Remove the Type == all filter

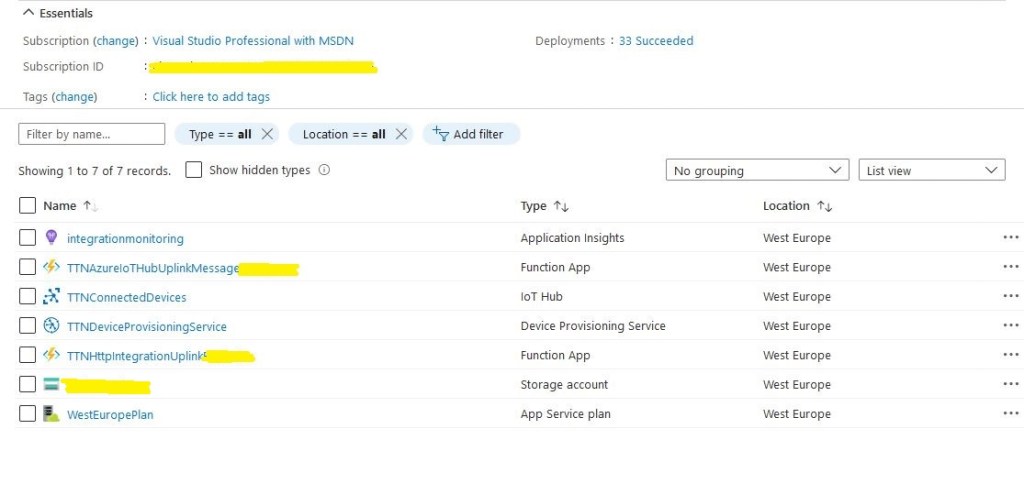point(267,134)
